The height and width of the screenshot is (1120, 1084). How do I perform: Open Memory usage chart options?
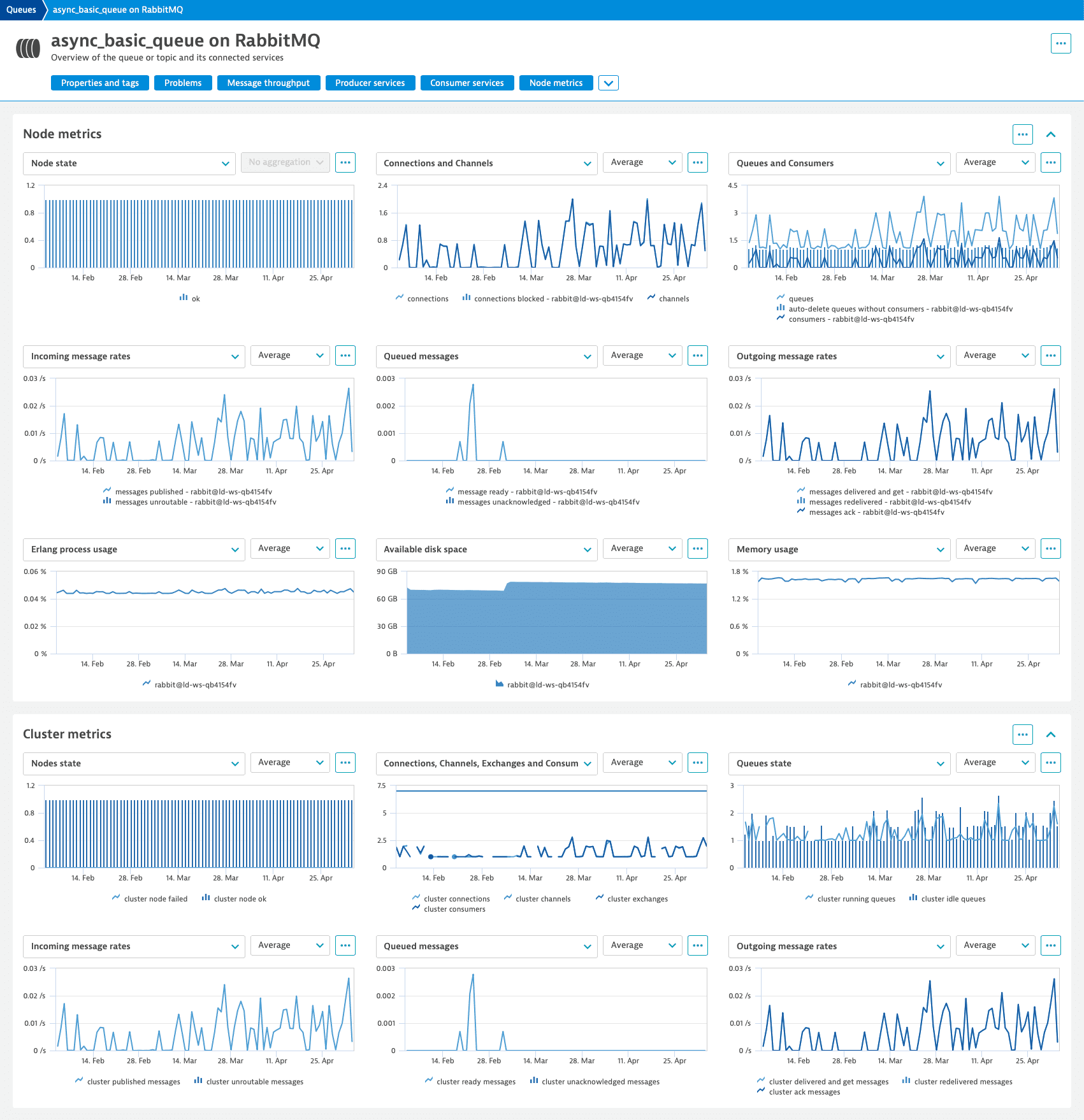[x=1051, y=549]
